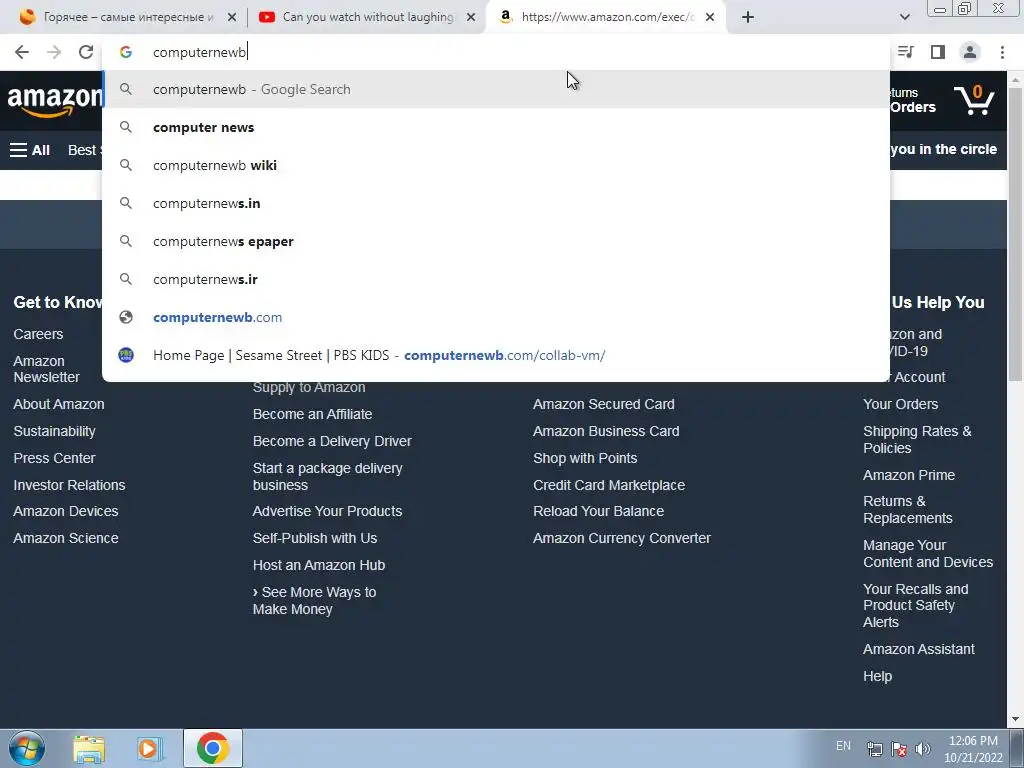Close the Amazon tab
This screenshot has width=1024, height=768.
tap(710, 17)
